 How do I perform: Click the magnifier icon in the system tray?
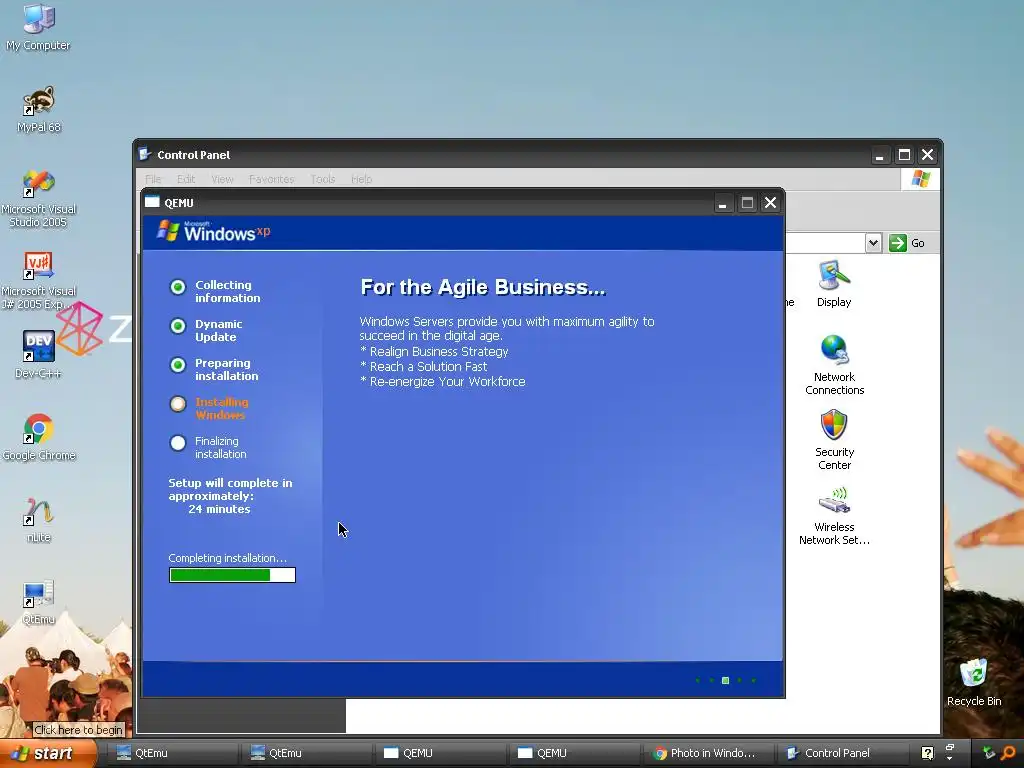click(1008, 753)
